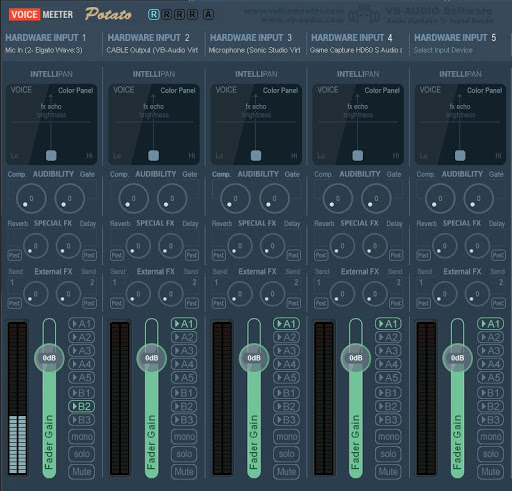Viewport: 512px width, 491px height.
Task: Mute Hardware Input 4 strip
Action: click(388, 472)
